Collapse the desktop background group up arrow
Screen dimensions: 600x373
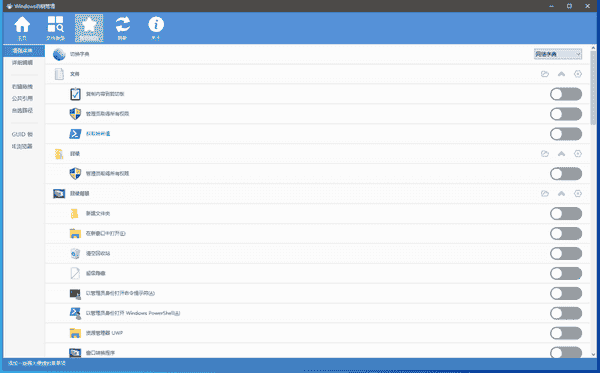[561, 194]
